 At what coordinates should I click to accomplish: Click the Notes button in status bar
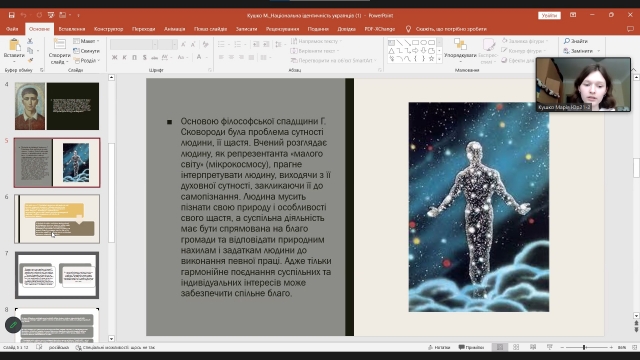tap(439, 347)
